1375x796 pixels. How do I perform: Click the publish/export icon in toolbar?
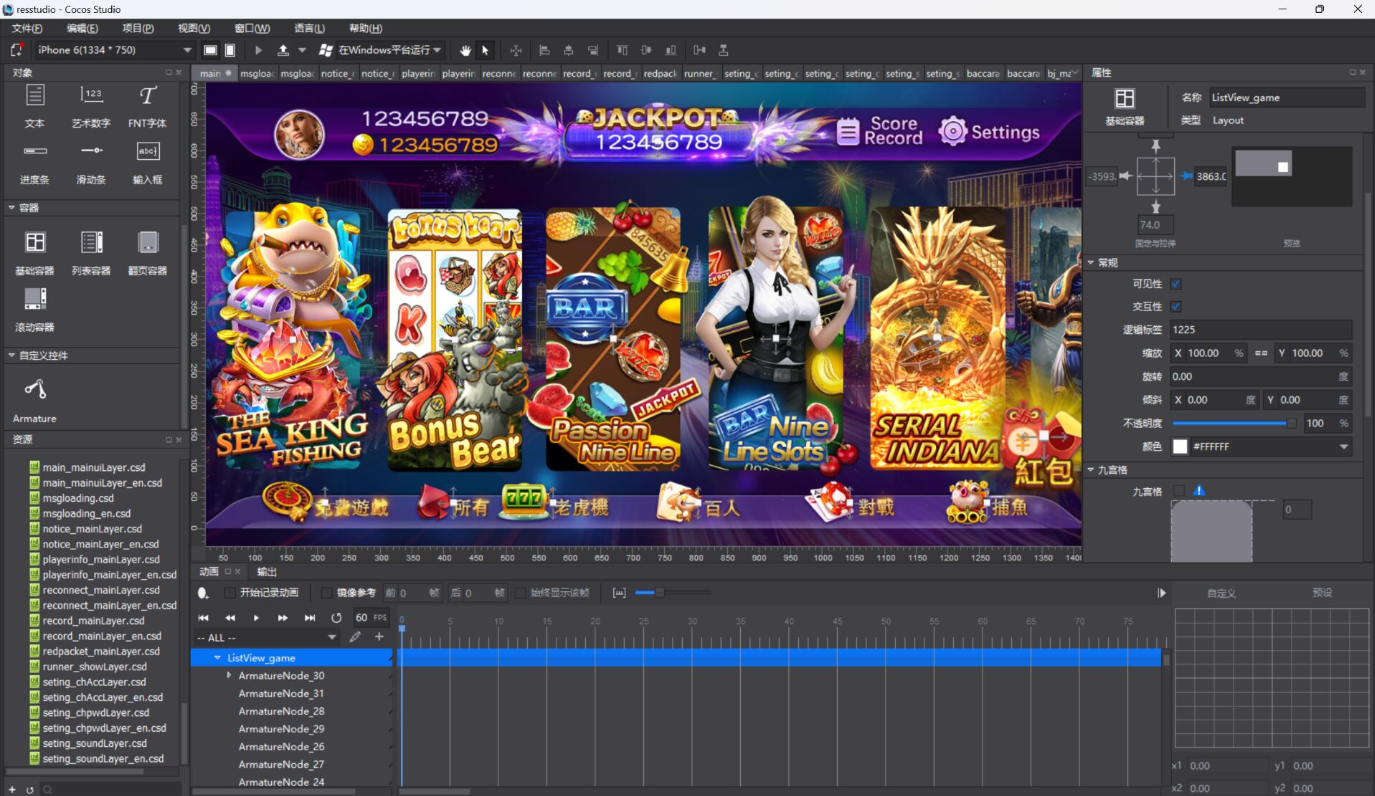[283, 50]
